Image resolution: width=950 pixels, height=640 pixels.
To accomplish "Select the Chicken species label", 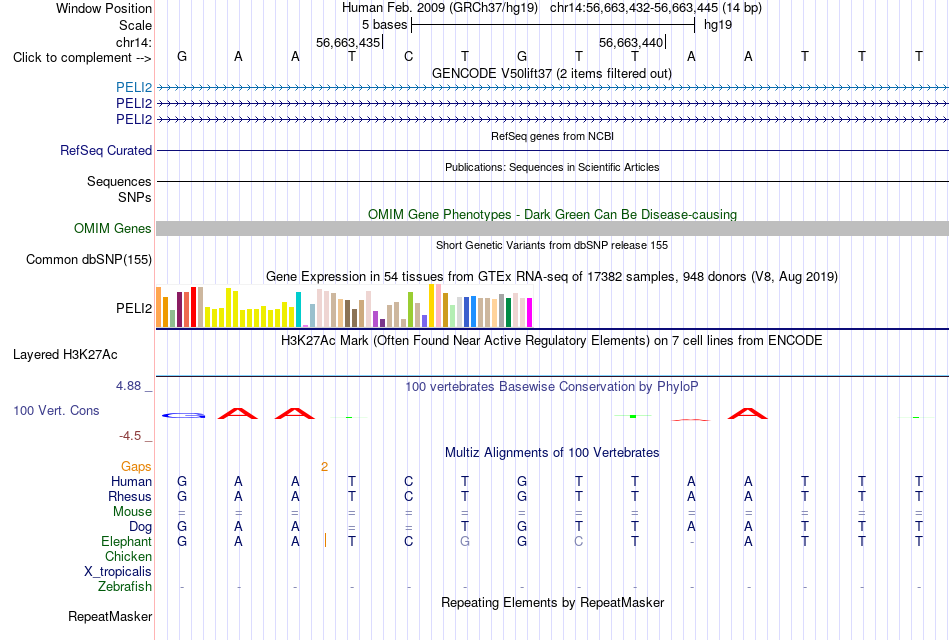I will [128, 556].
